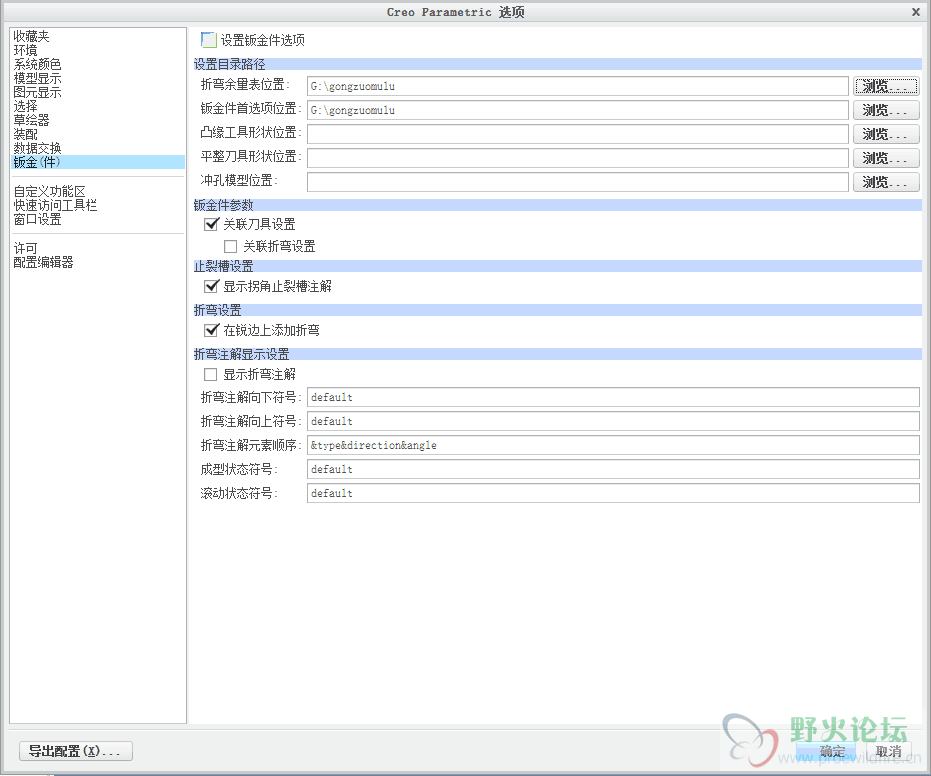The height and width of the screenshot is (776, 931).
Task: Select 图元显示 category
Action: click(37, 92)
